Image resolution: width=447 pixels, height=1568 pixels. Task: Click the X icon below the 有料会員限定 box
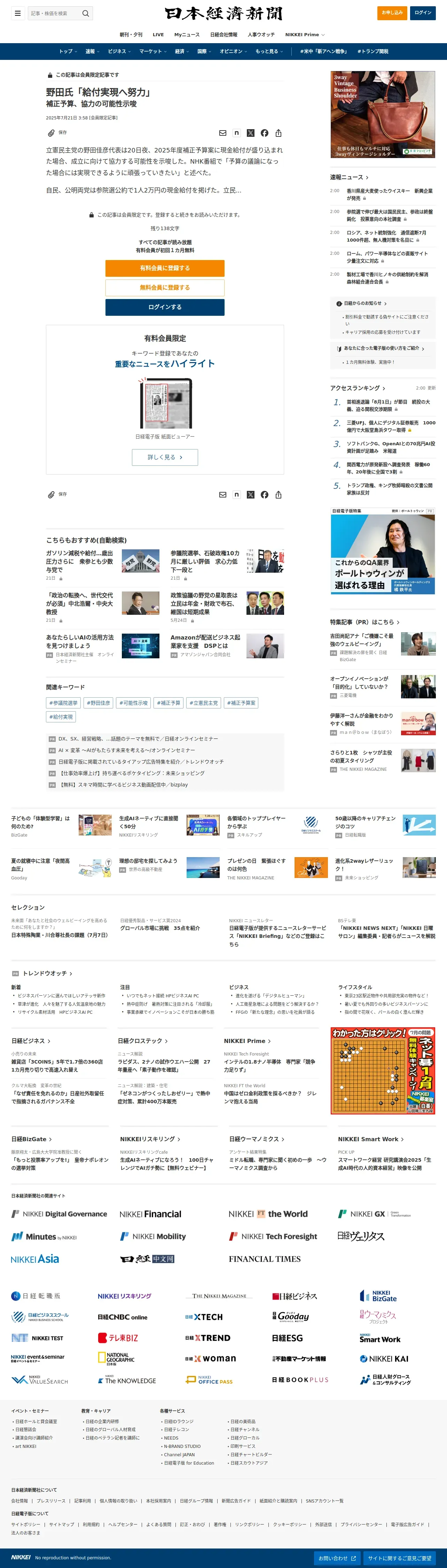click(x=250, y=495)
